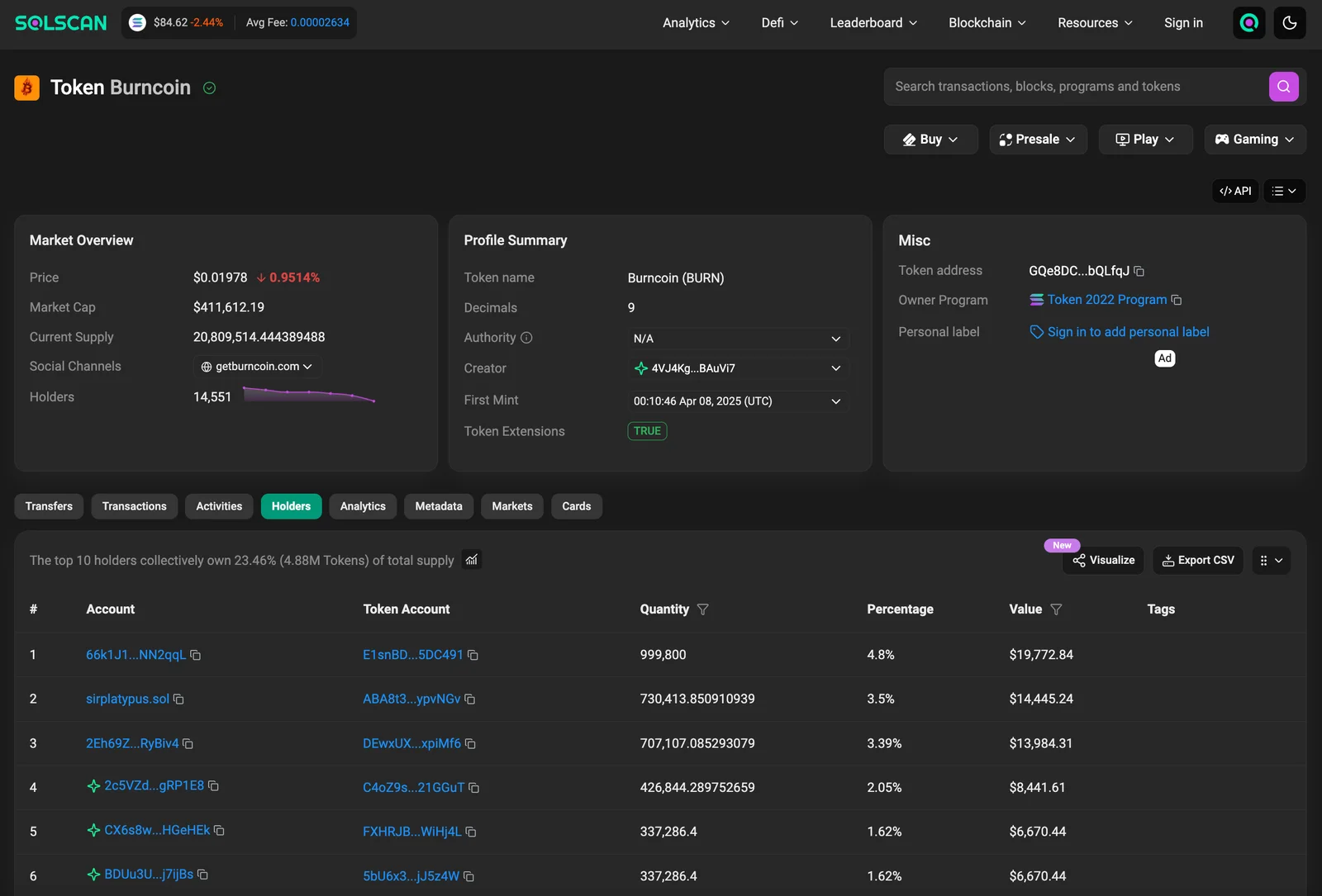The image size is (1322, 896).
Task: Open the getburncoin.com social channels dropdown
Action: [x=257, y=367]
